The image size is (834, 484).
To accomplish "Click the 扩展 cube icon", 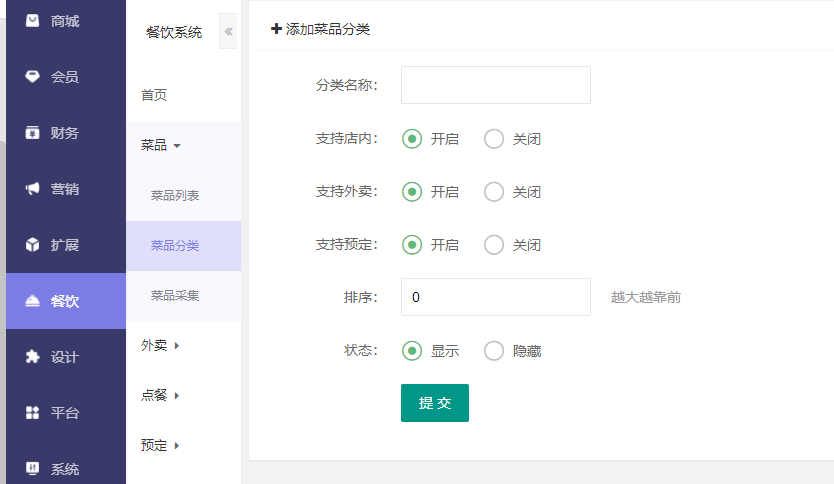I will click(33, 244).
